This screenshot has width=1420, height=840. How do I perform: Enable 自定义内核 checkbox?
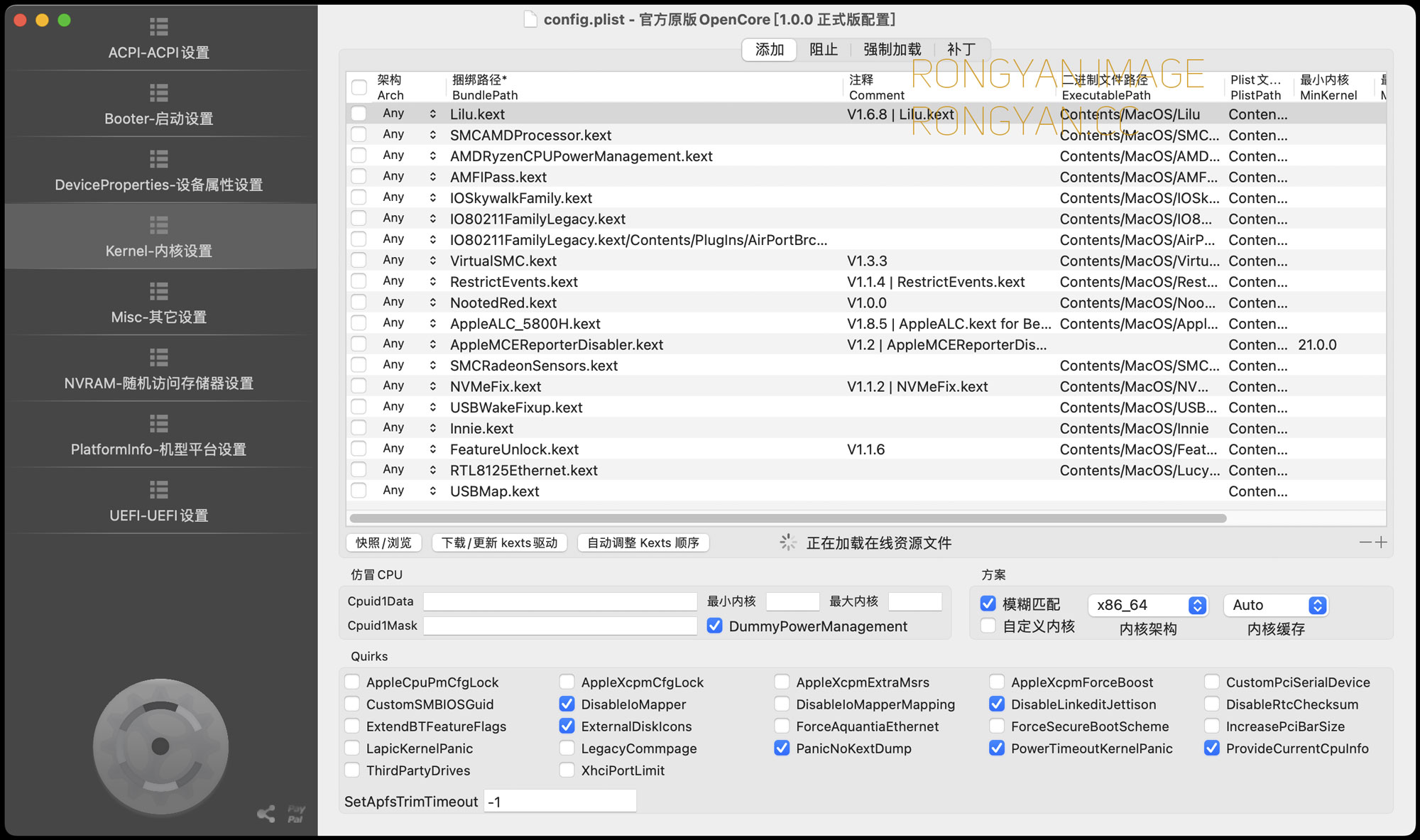tap(988, 626)
